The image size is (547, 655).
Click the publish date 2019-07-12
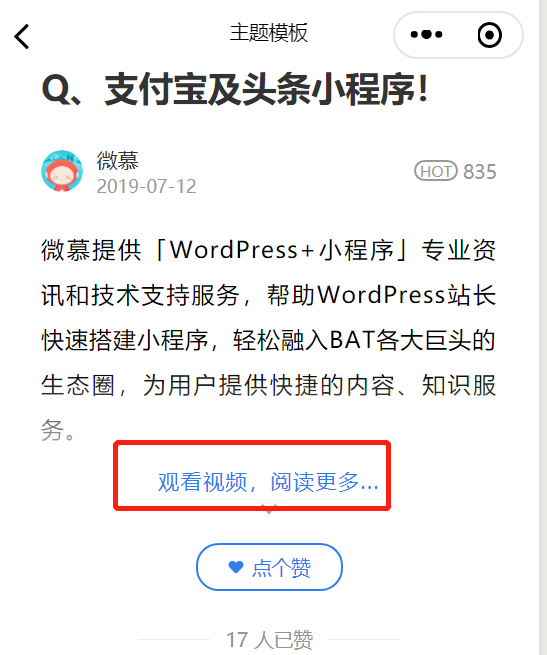[146, 186]
